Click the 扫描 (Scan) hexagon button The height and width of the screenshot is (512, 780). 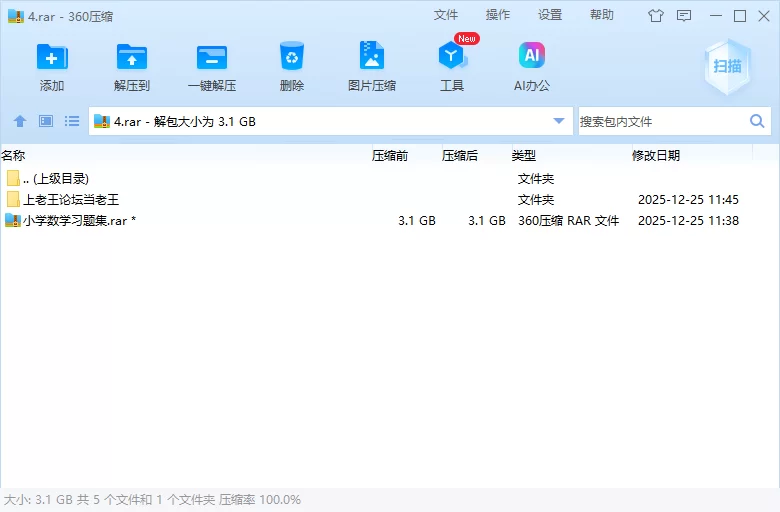(x=727, y=66)
